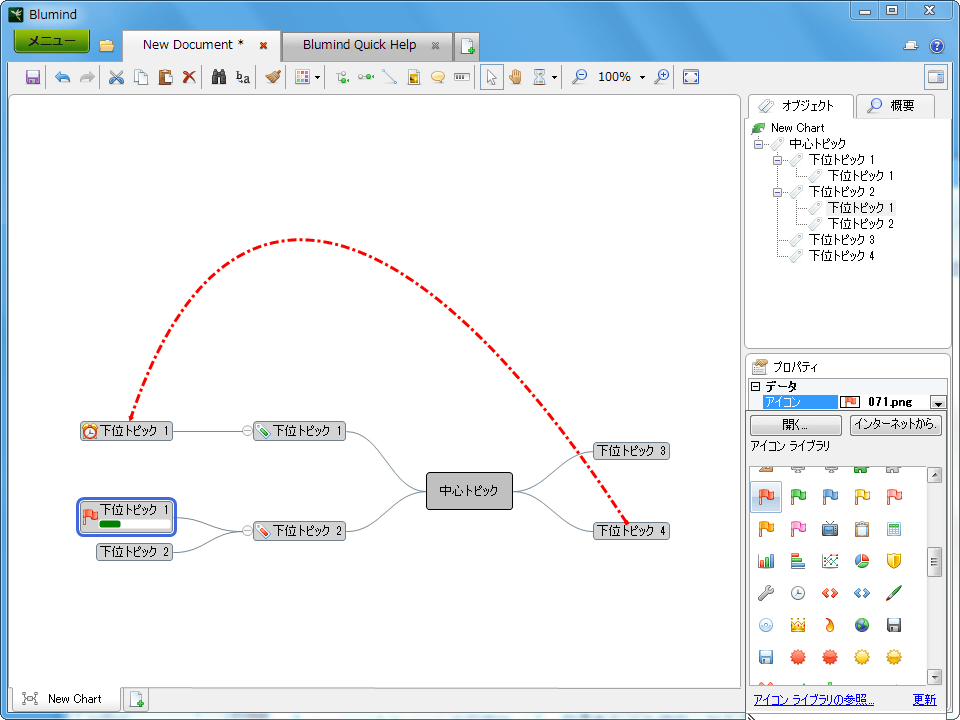Choose the crown icon in the icon library
This screenshot has height=720, width=960.
pyautogui.click(x=798, y=624)
